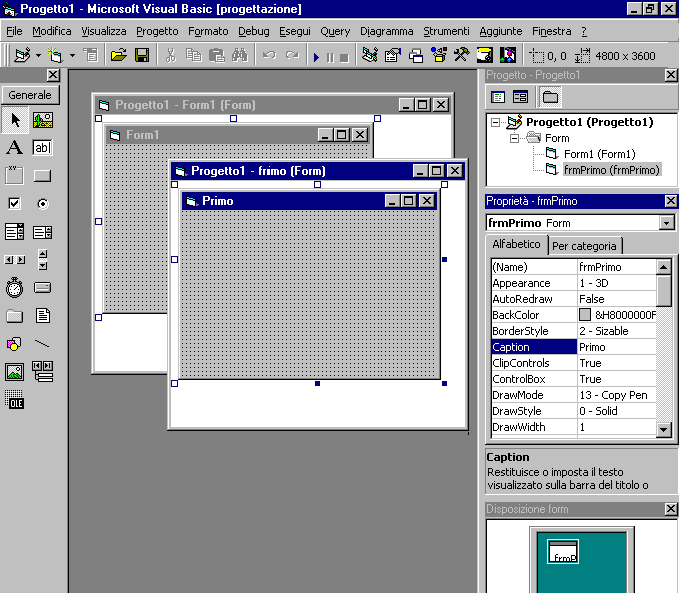
Task: Click the BackColor color swatch value
Action: tap(585, 314)
